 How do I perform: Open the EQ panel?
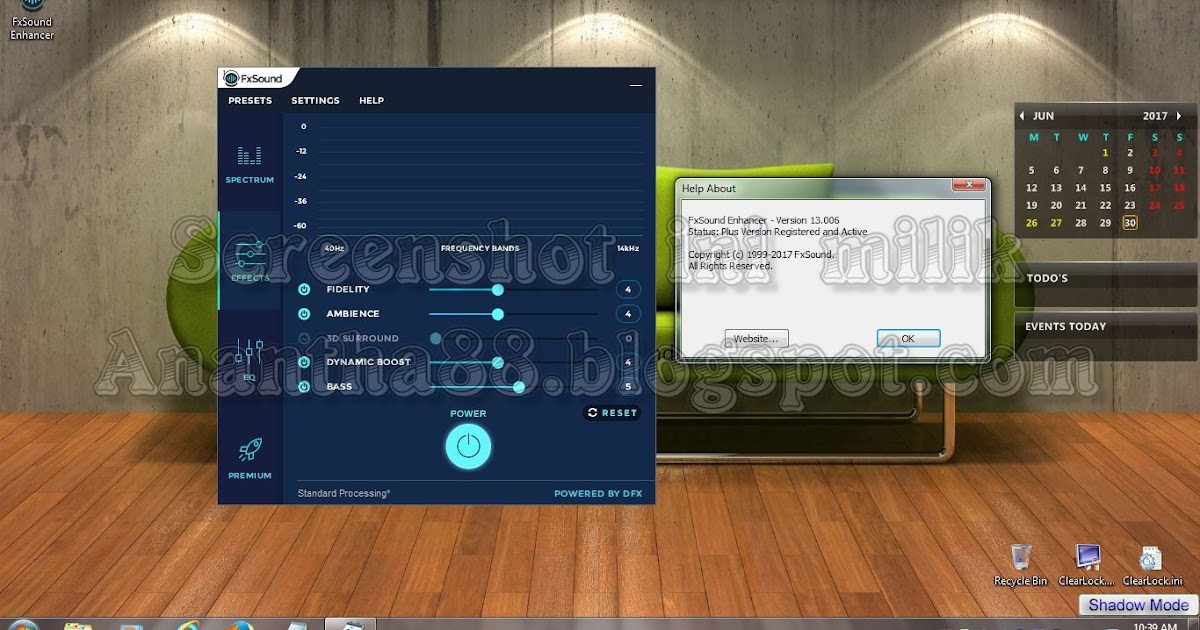pyautogui.click(x=250, y=360)
